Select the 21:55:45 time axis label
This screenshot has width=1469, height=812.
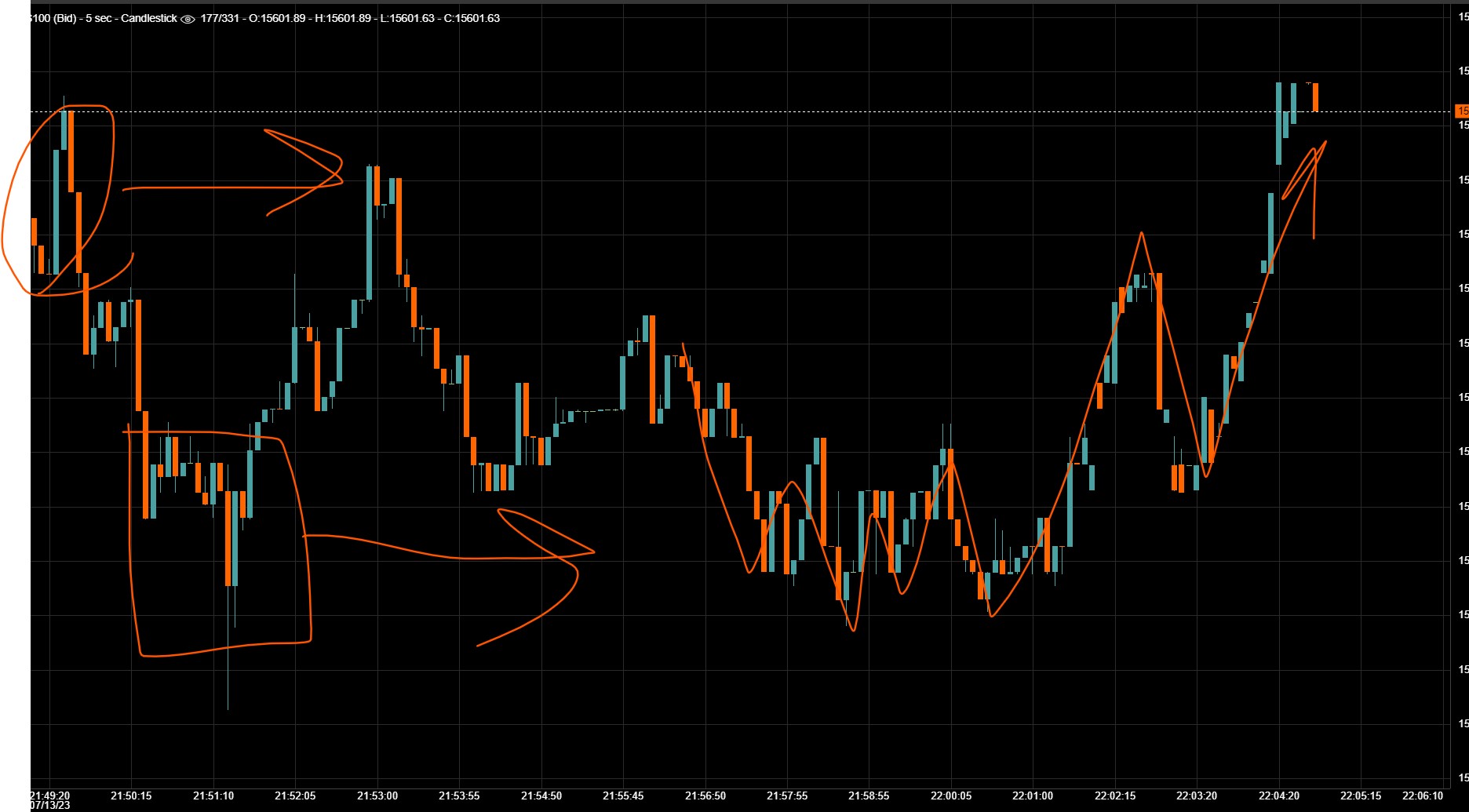[623, 796]
